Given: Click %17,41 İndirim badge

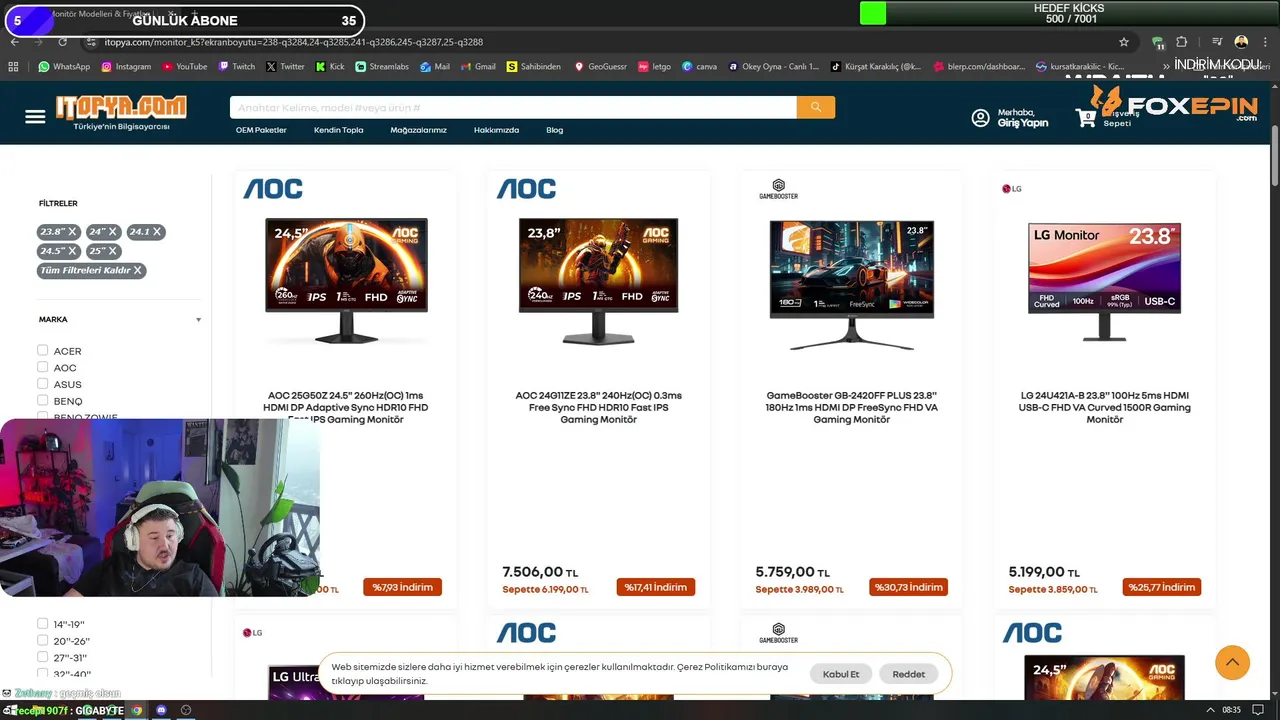Looking at the screenshot, I should pos(655,587).
